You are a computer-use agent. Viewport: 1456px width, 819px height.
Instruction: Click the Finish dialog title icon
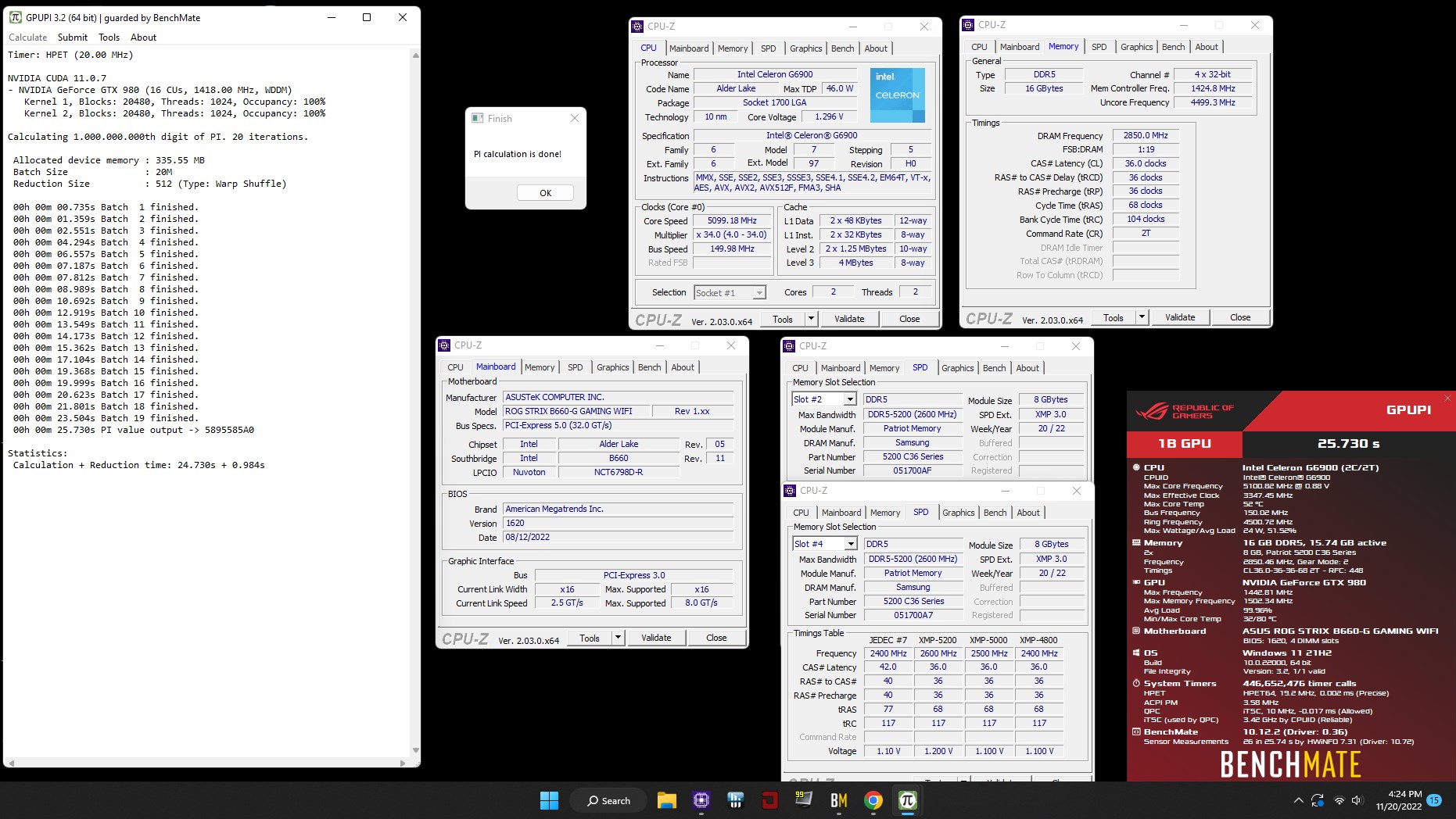click(x=477, y=118)
